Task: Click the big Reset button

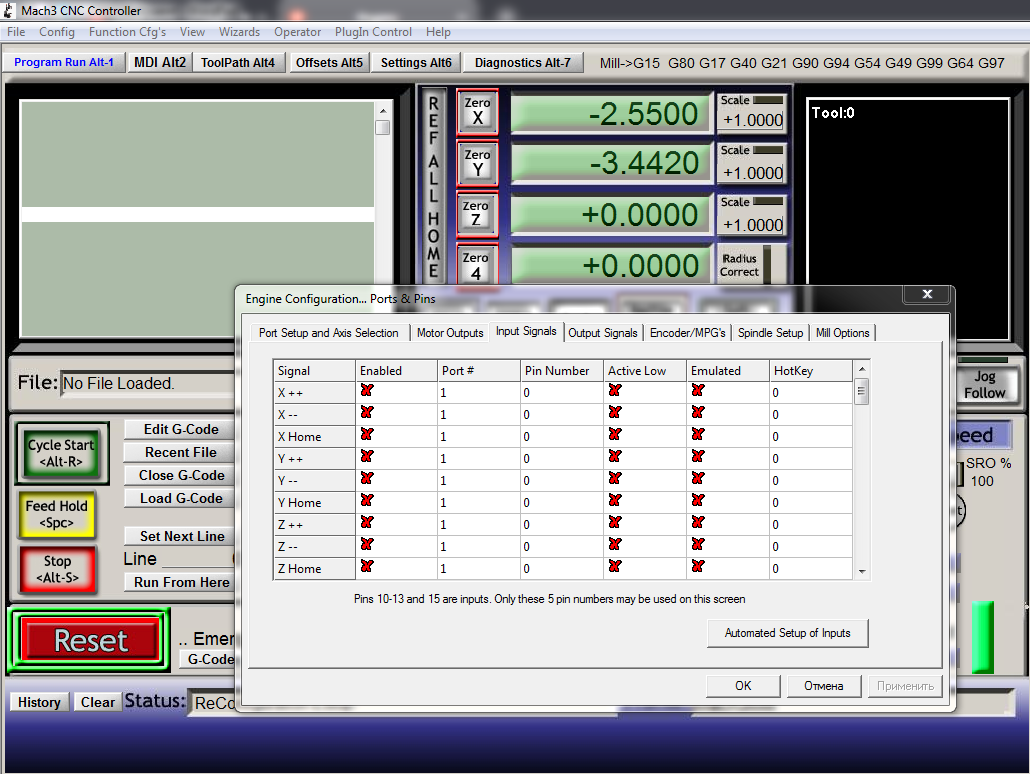Action: tap(90, 639)
